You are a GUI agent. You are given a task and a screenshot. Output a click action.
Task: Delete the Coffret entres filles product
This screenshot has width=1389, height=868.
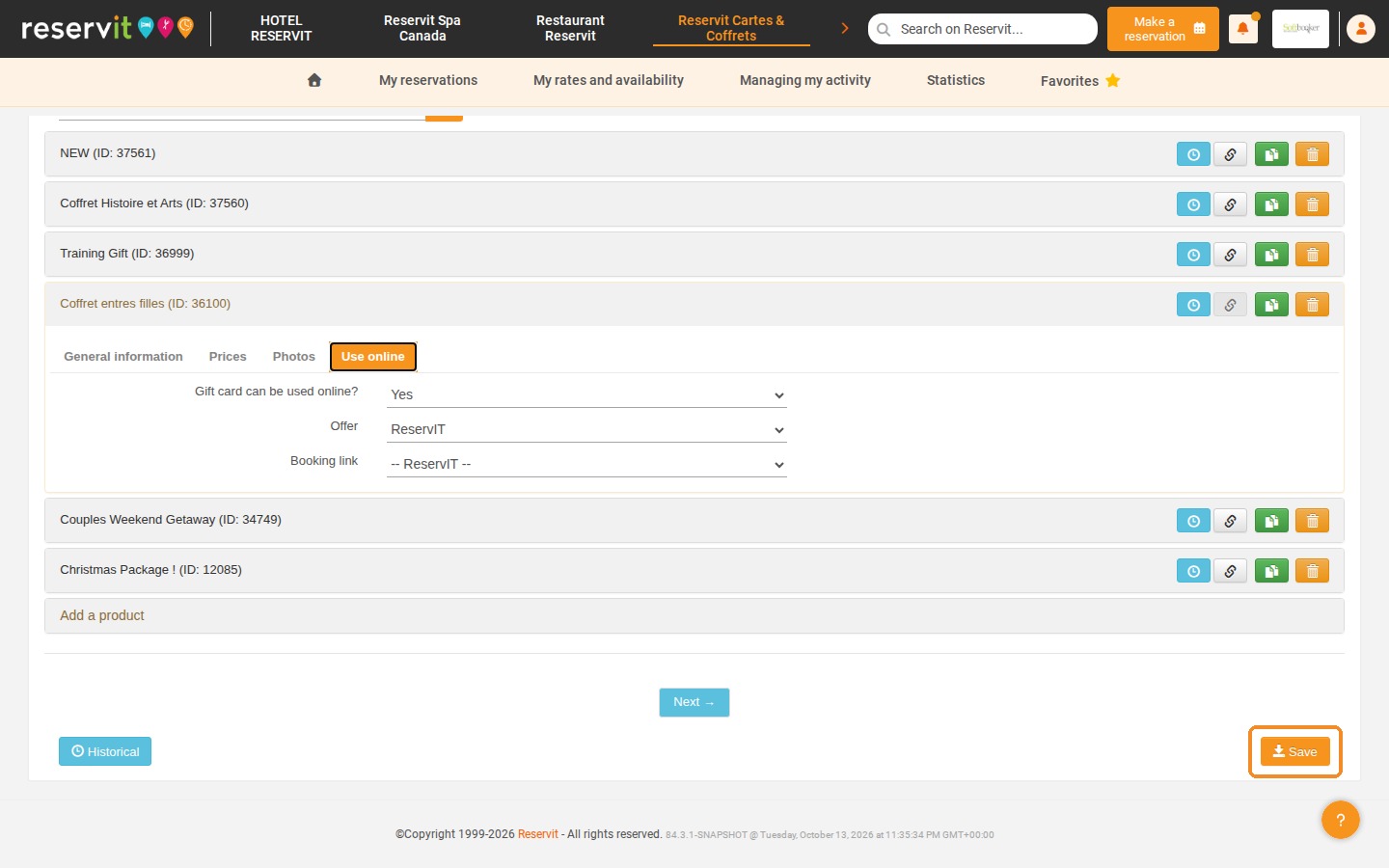1312,305
